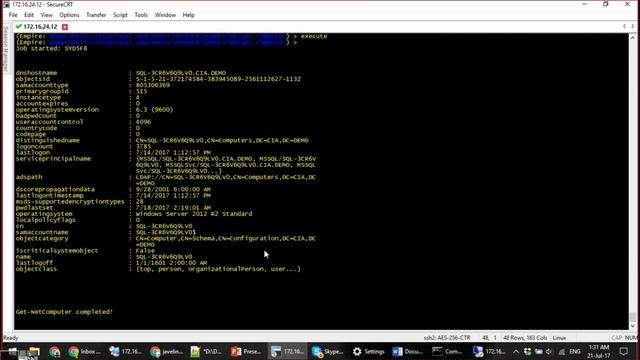Minimize the SecureCRT window
Screen dimensions: 640x360
584,4
